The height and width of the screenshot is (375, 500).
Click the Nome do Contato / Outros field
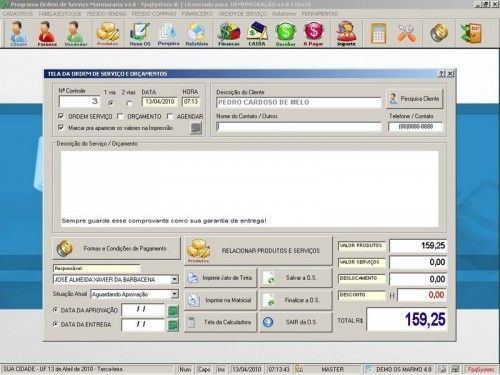(298, 127)
